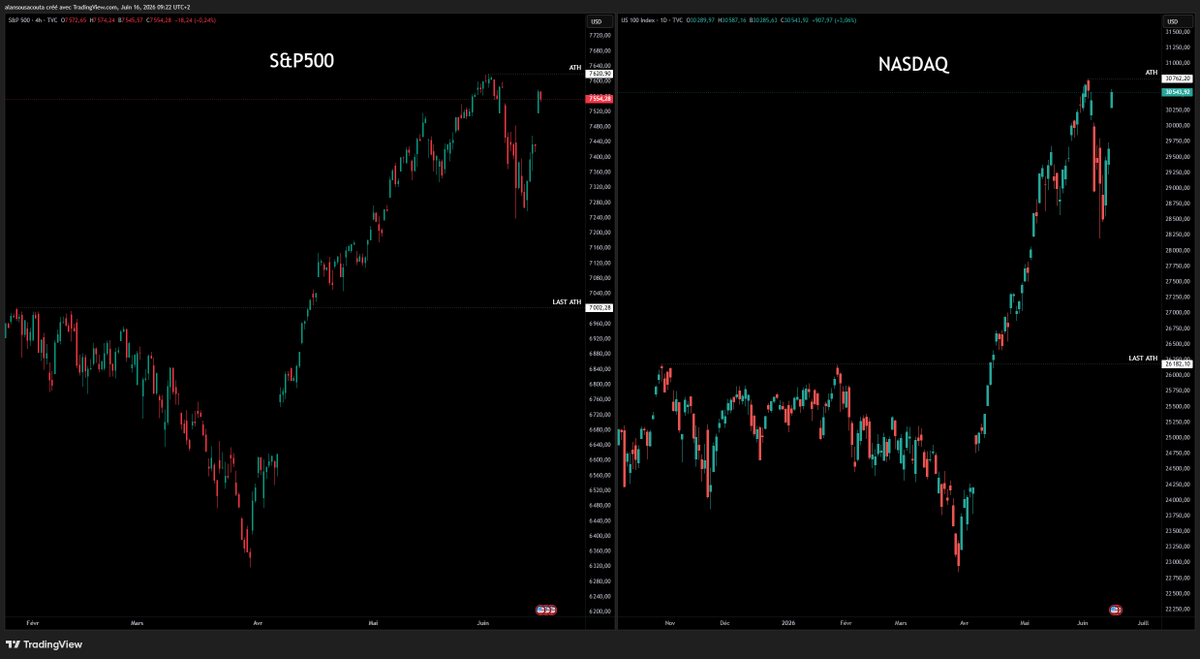This screenshot has width=1200, height=659.
Task: Click the Mars label on S&P500 time axis
Action: 138,621
